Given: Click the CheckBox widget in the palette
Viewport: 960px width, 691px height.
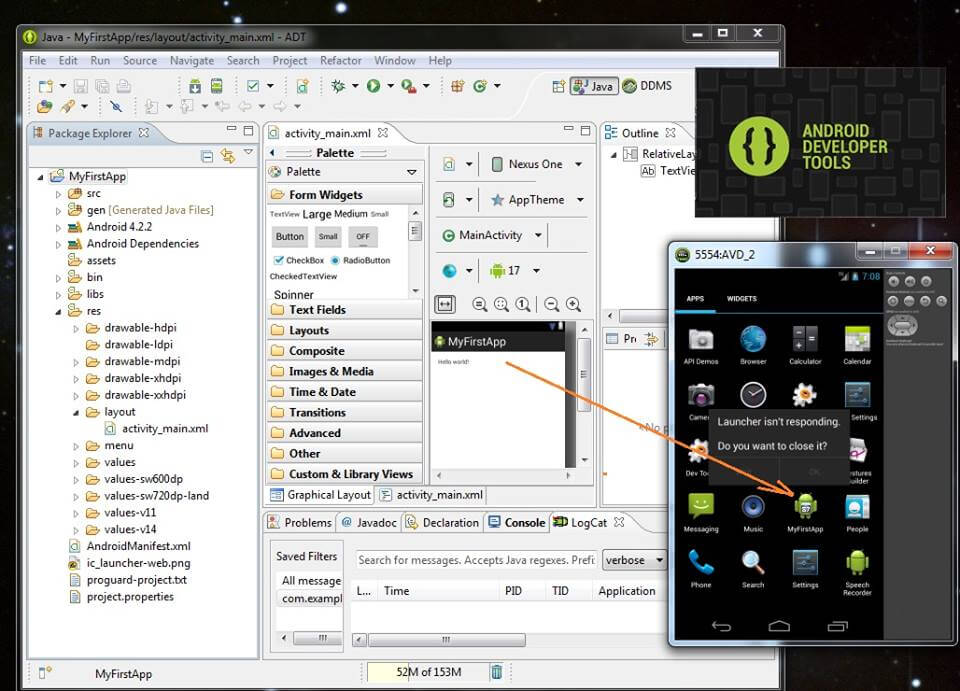Looking at the screenshot, I should click(299, 260).
